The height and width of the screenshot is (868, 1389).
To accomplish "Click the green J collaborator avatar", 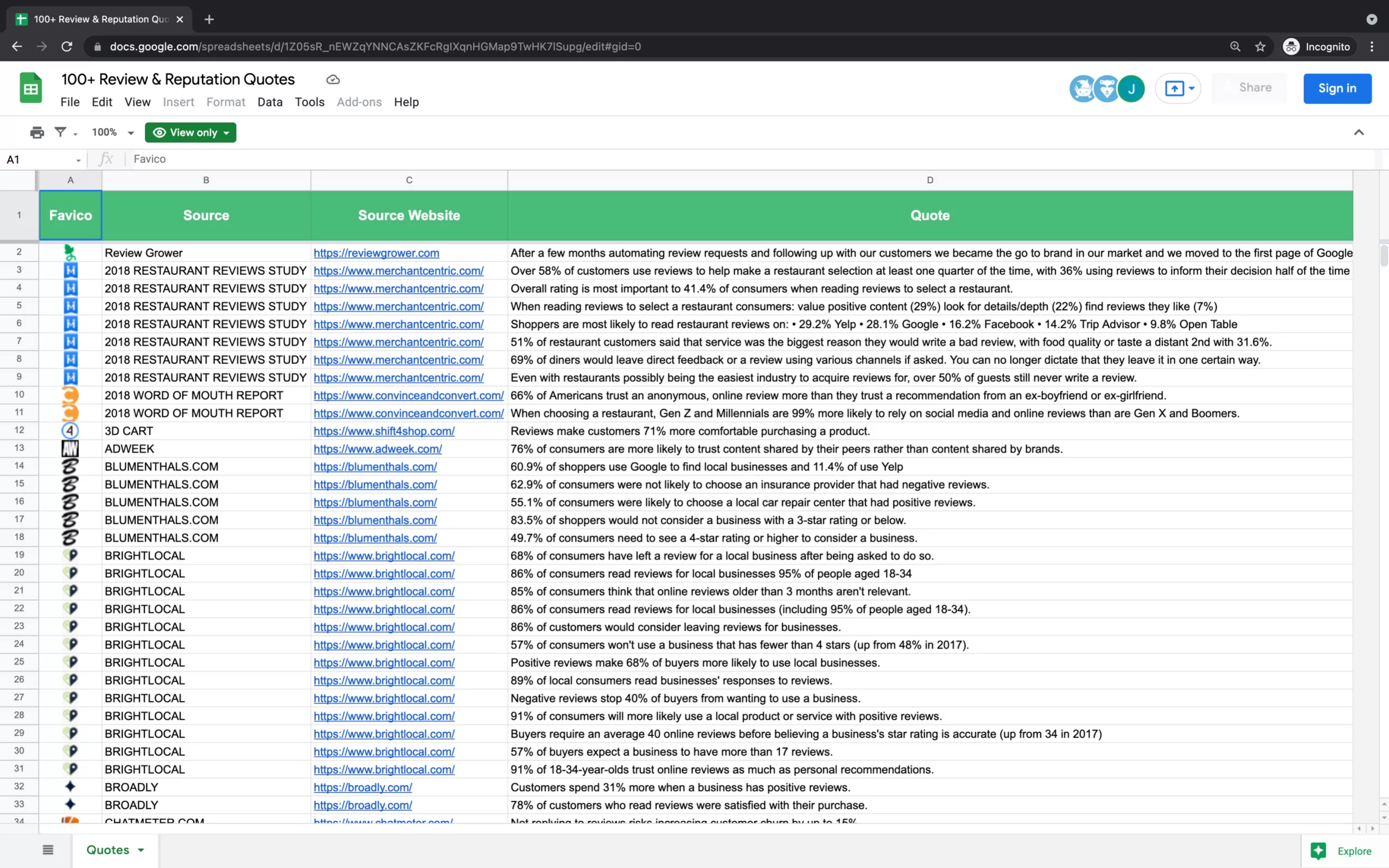I will point(1131,88).
